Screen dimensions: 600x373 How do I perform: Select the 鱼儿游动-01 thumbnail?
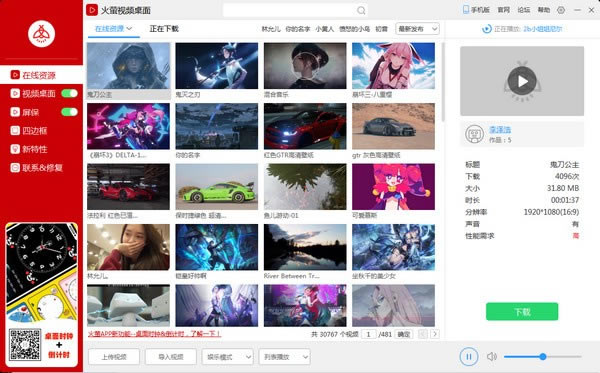click(x=305, y=187)
